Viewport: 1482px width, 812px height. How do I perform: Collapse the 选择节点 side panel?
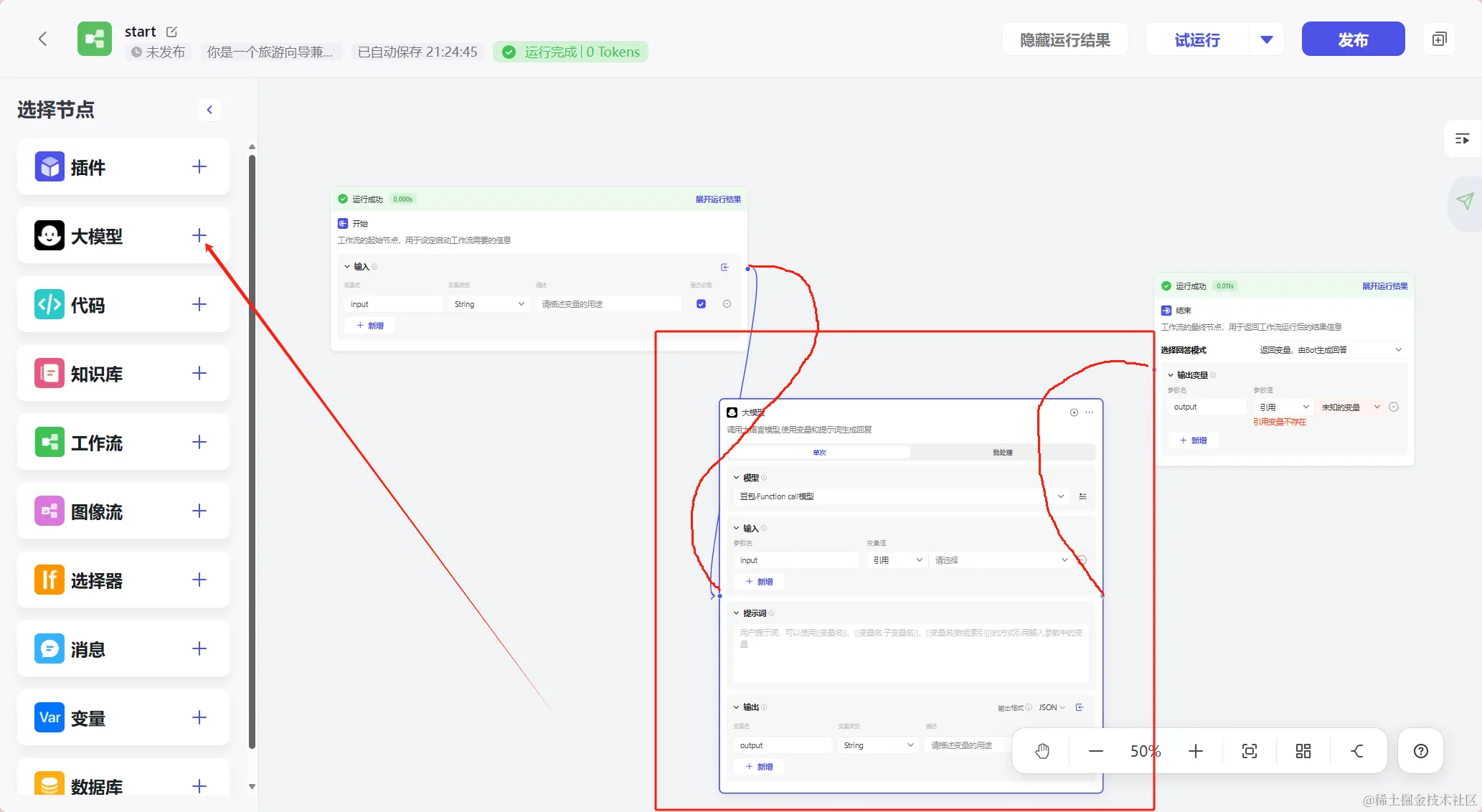[x=209, y=110]
